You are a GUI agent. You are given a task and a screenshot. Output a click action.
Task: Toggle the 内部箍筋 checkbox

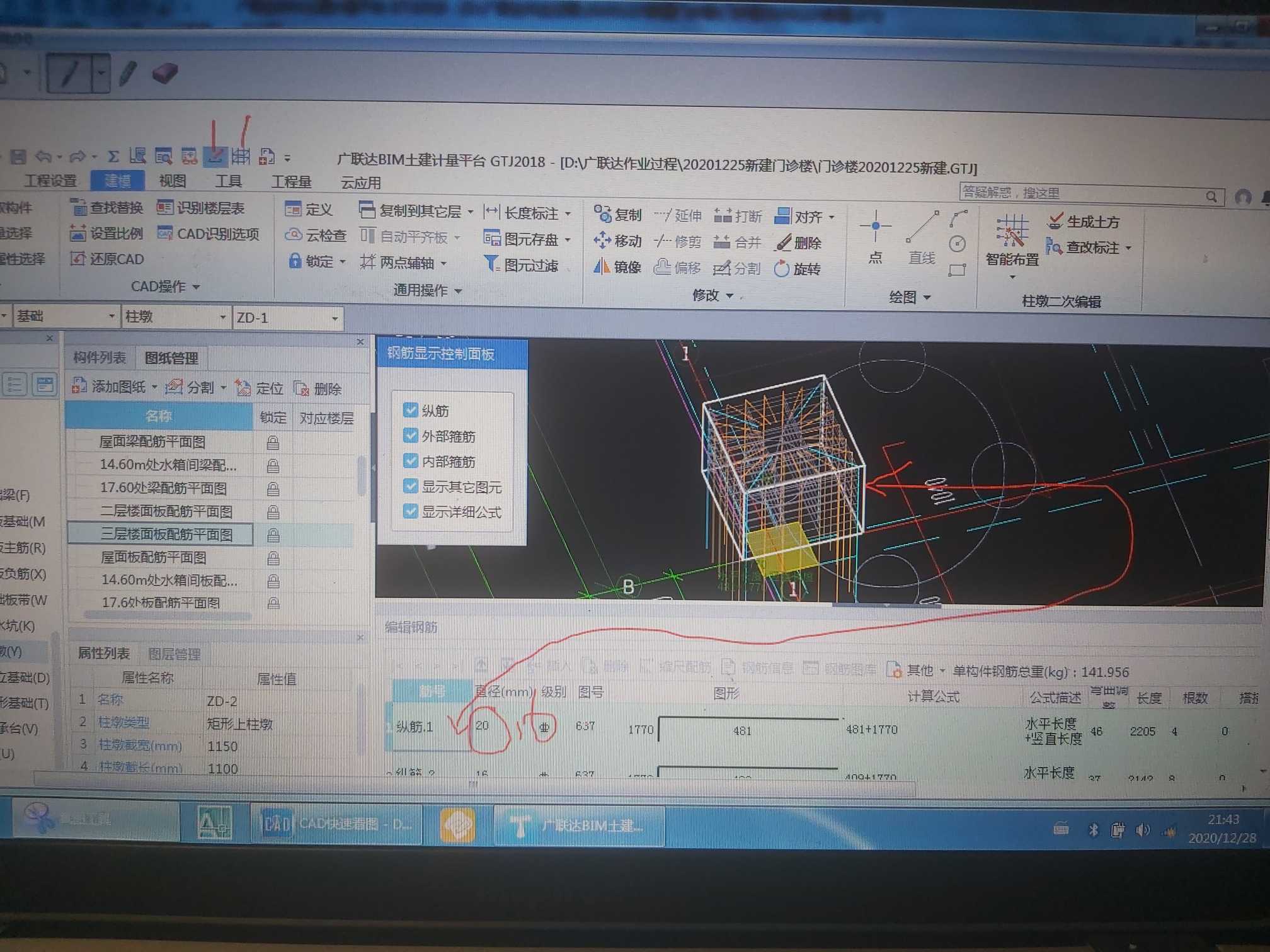(411, 461)
